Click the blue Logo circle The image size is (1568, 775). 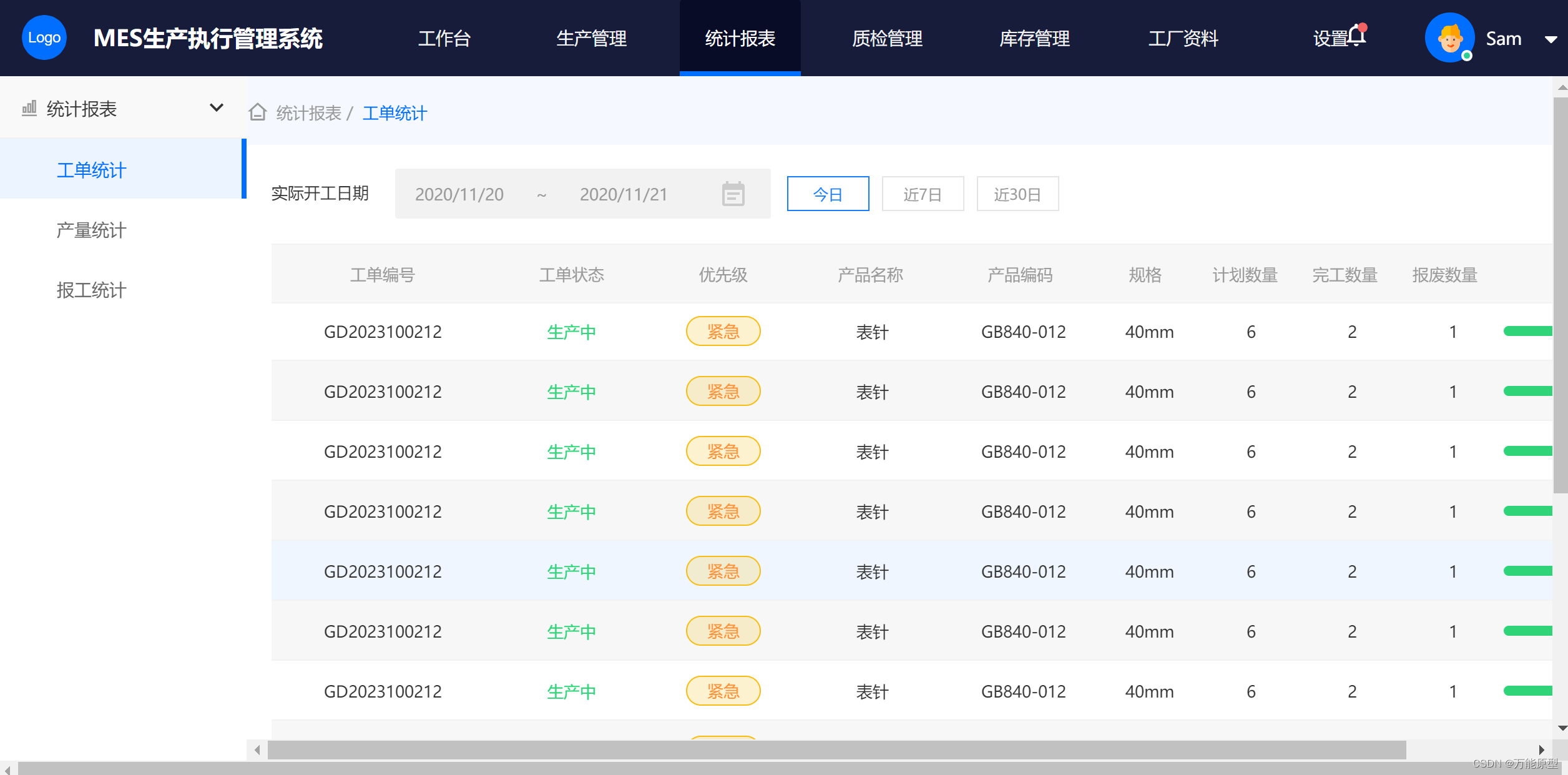[44, 38]
